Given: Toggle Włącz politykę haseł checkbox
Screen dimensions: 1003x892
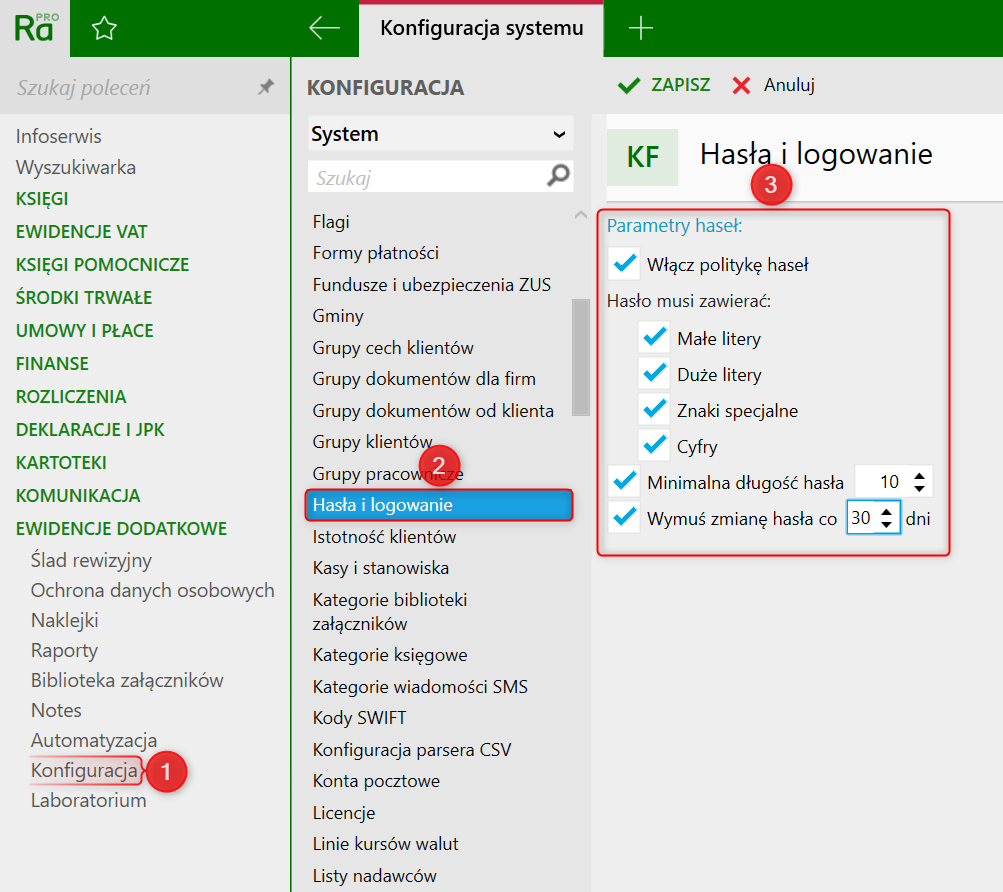Looking at the screenshot, I should click(624, 263).
